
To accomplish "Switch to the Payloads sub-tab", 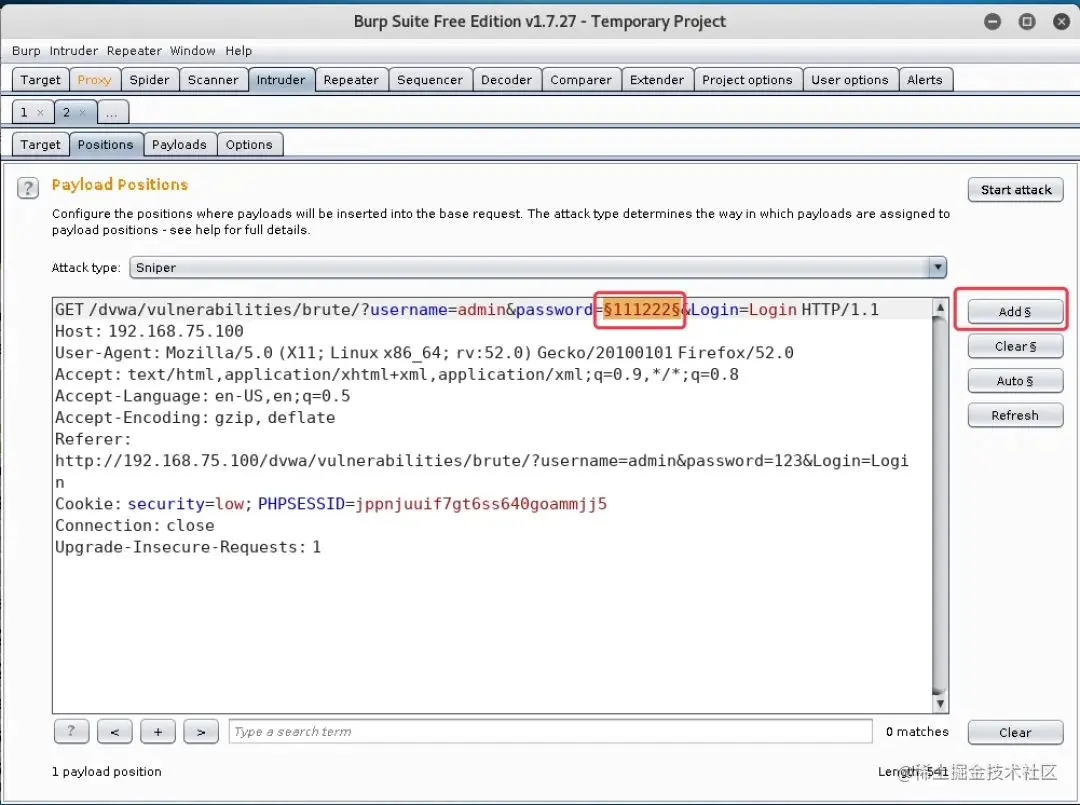I will [179, 145].
